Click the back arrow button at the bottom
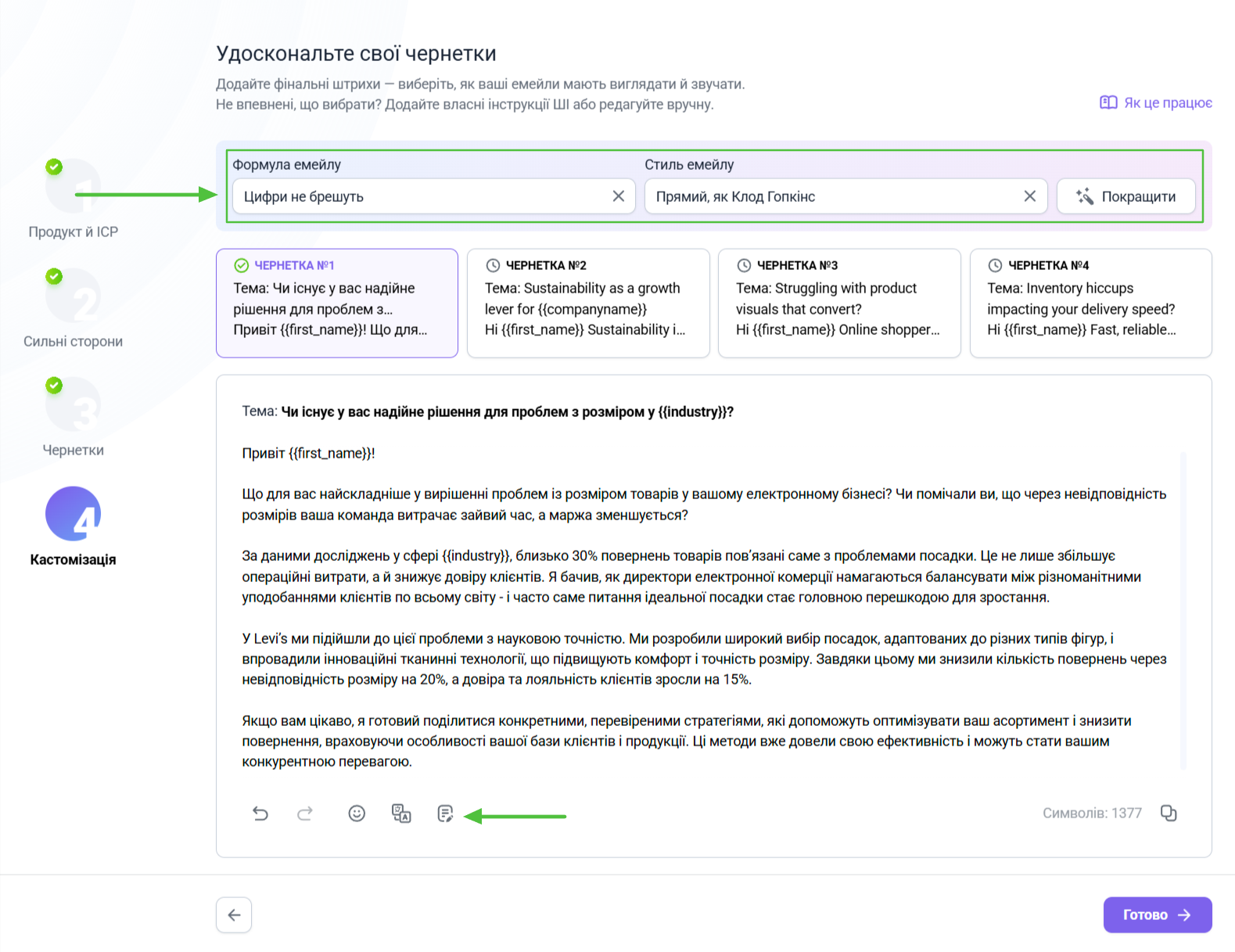This screenshot has height=952, width=1235. click(x=234, y=914)
